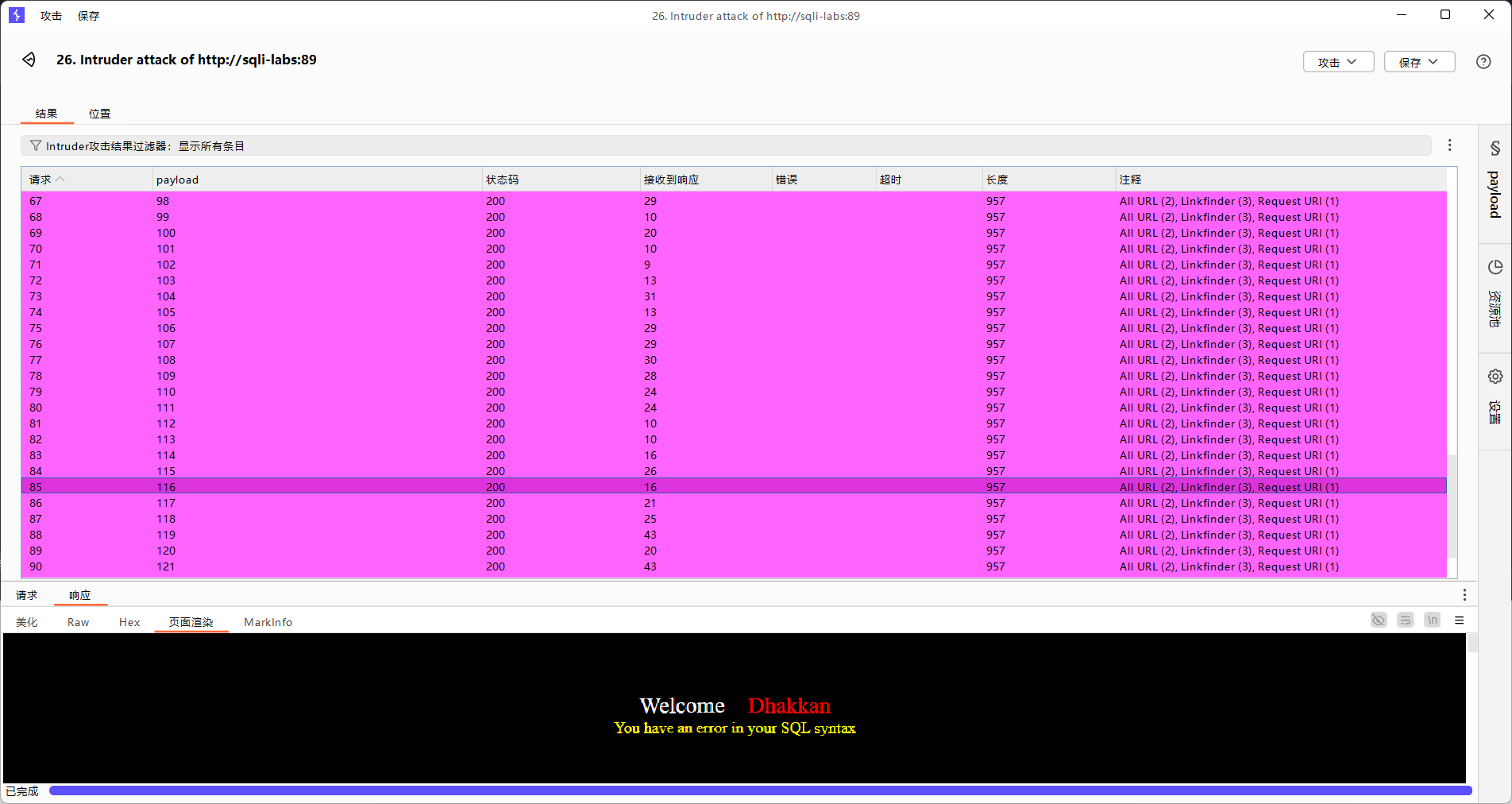Sort by the 长度 column header
This screenshot has width=1512, height=804.
click(1048, 180)
